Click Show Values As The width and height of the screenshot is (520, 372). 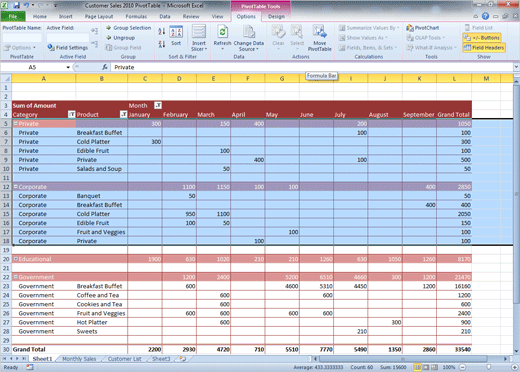[x=363, y=38]
